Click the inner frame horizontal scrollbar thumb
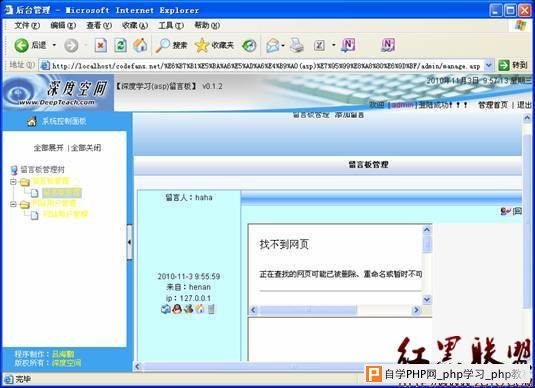This screenshot has width=535, height=388. 308,310
